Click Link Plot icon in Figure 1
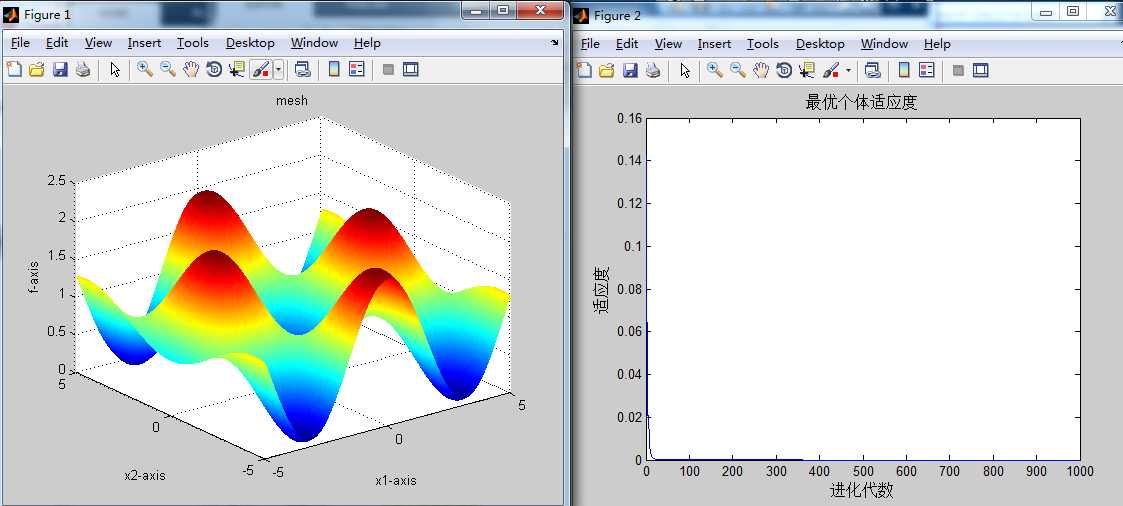The width and height of the screenshot is (1123, 506). 302,69
